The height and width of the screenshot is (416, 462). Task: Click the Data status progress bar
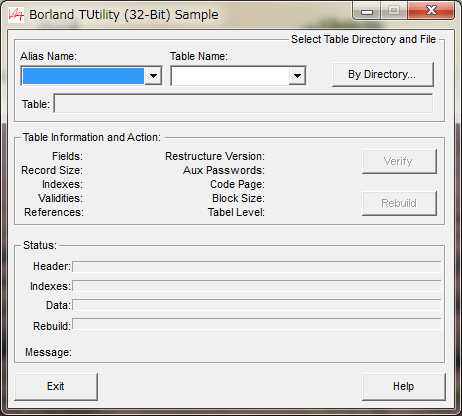click(257, 305)
